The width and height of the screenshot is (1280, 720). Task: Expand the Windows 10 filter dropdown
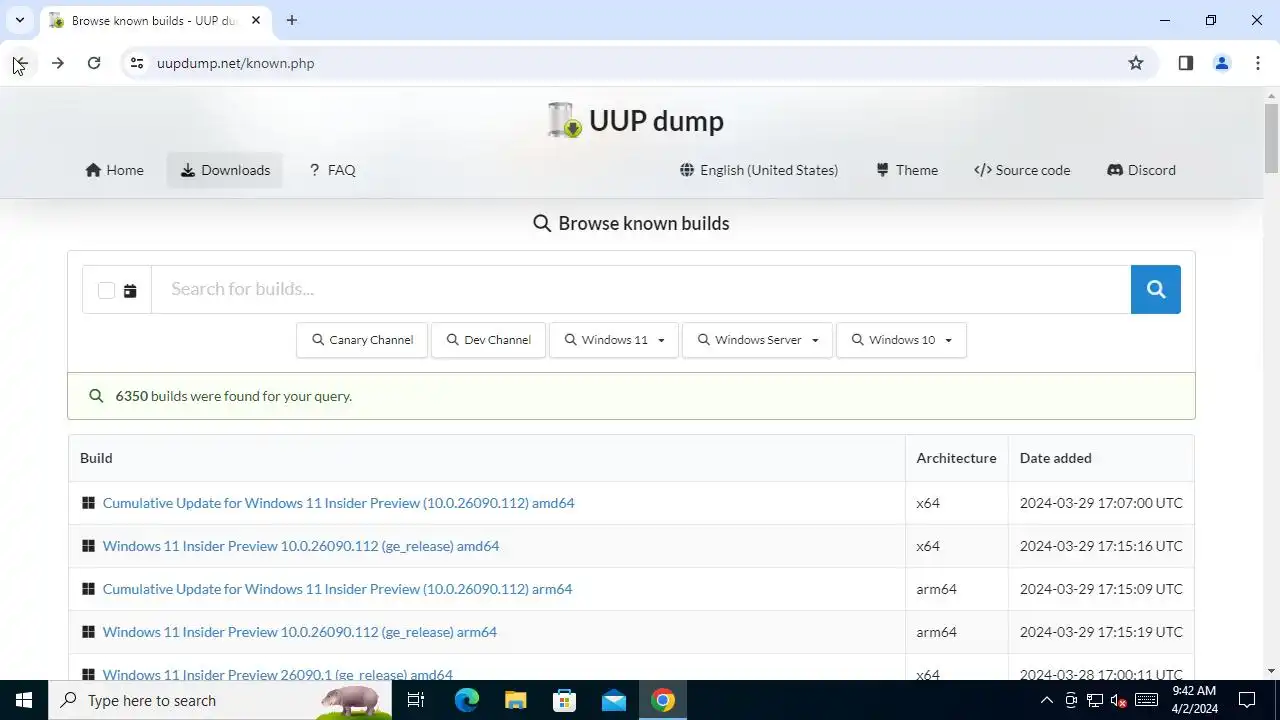coord(901,340)
